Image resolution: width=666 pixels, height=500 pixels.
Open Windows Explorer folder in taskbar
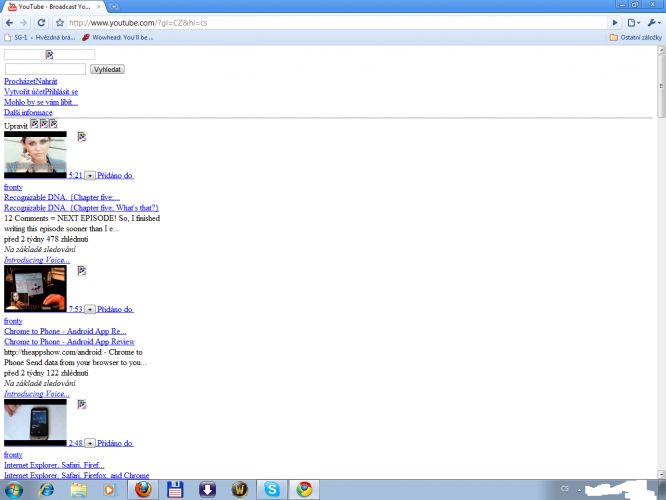[79, 490]
